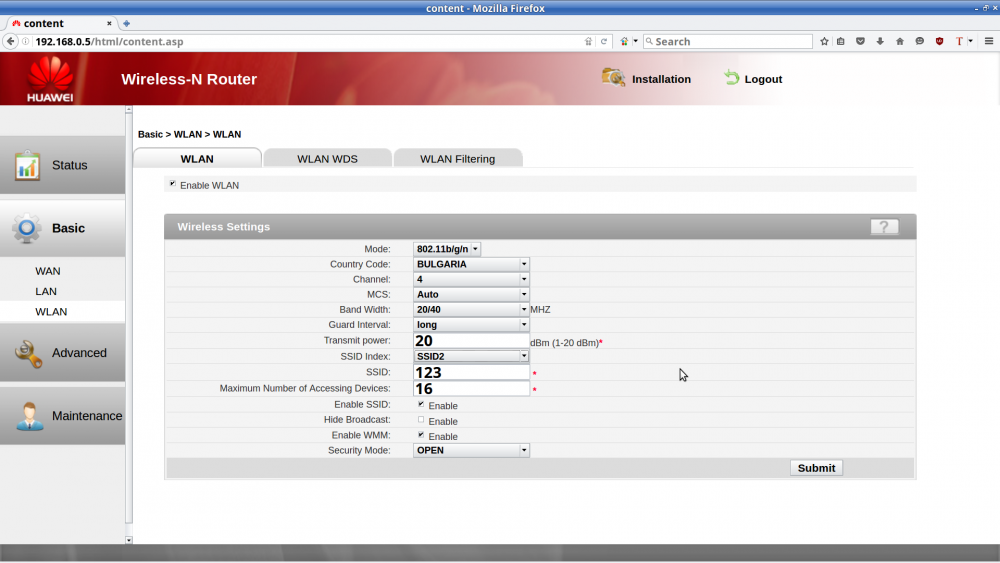Open the Country Code dropdown
The image size is (1000, 563).
coord(471,264)
